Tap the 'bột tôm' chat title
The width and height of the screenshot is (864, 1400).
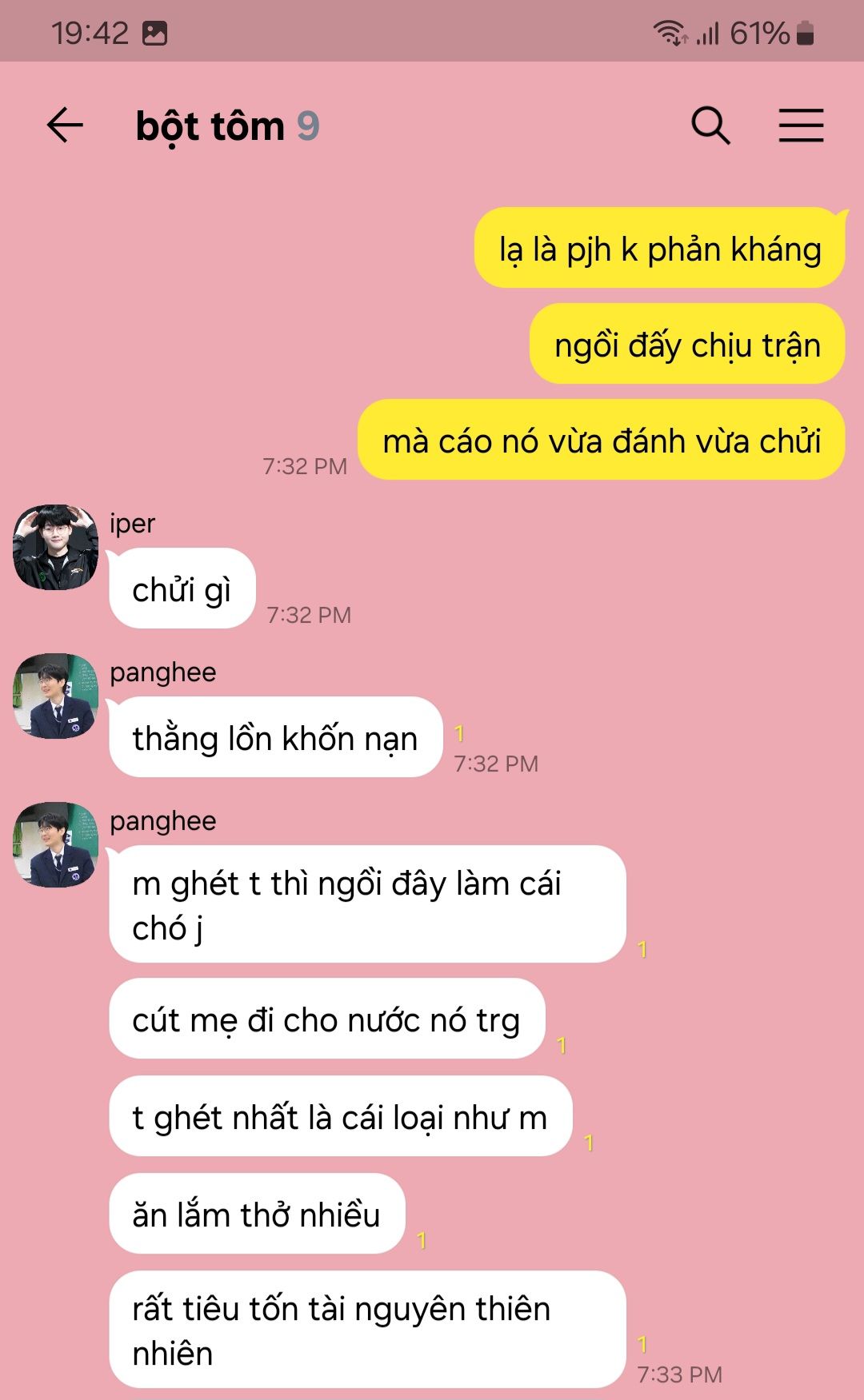210,126
